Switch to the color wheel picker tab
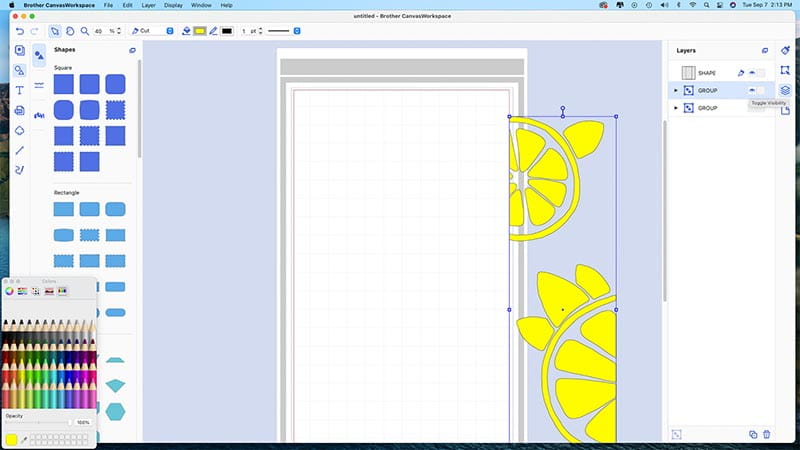The image size is (800, 450). point(10,291)
